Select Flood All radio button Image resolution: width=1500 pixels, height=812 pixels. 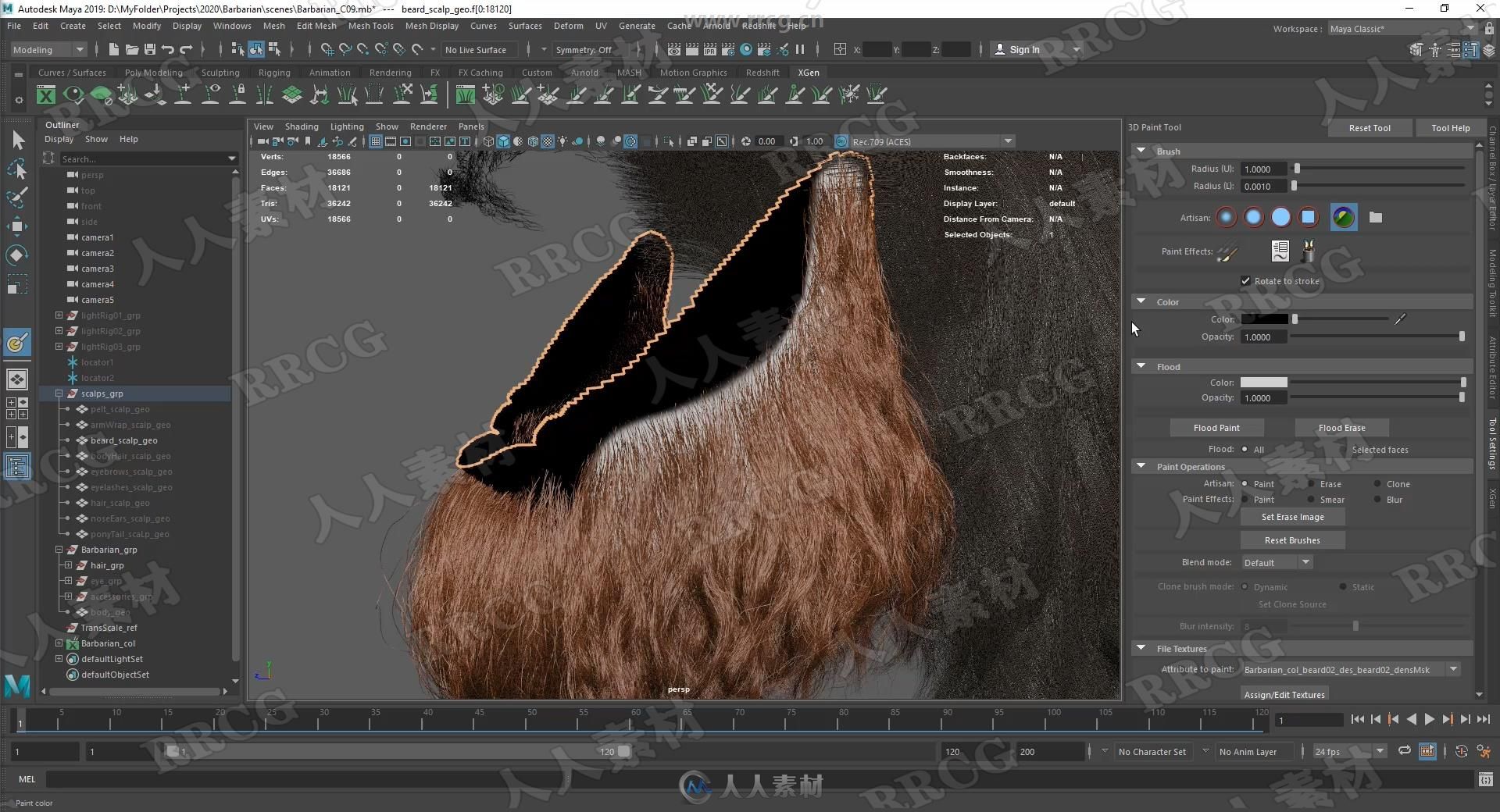[1245, 449]
